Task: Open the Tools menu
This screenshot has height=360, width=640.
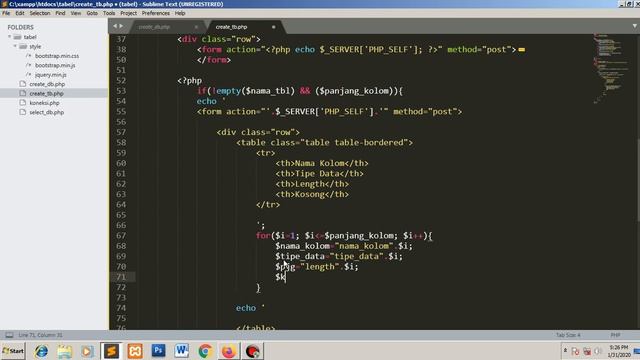Action: tap(109, 13)
